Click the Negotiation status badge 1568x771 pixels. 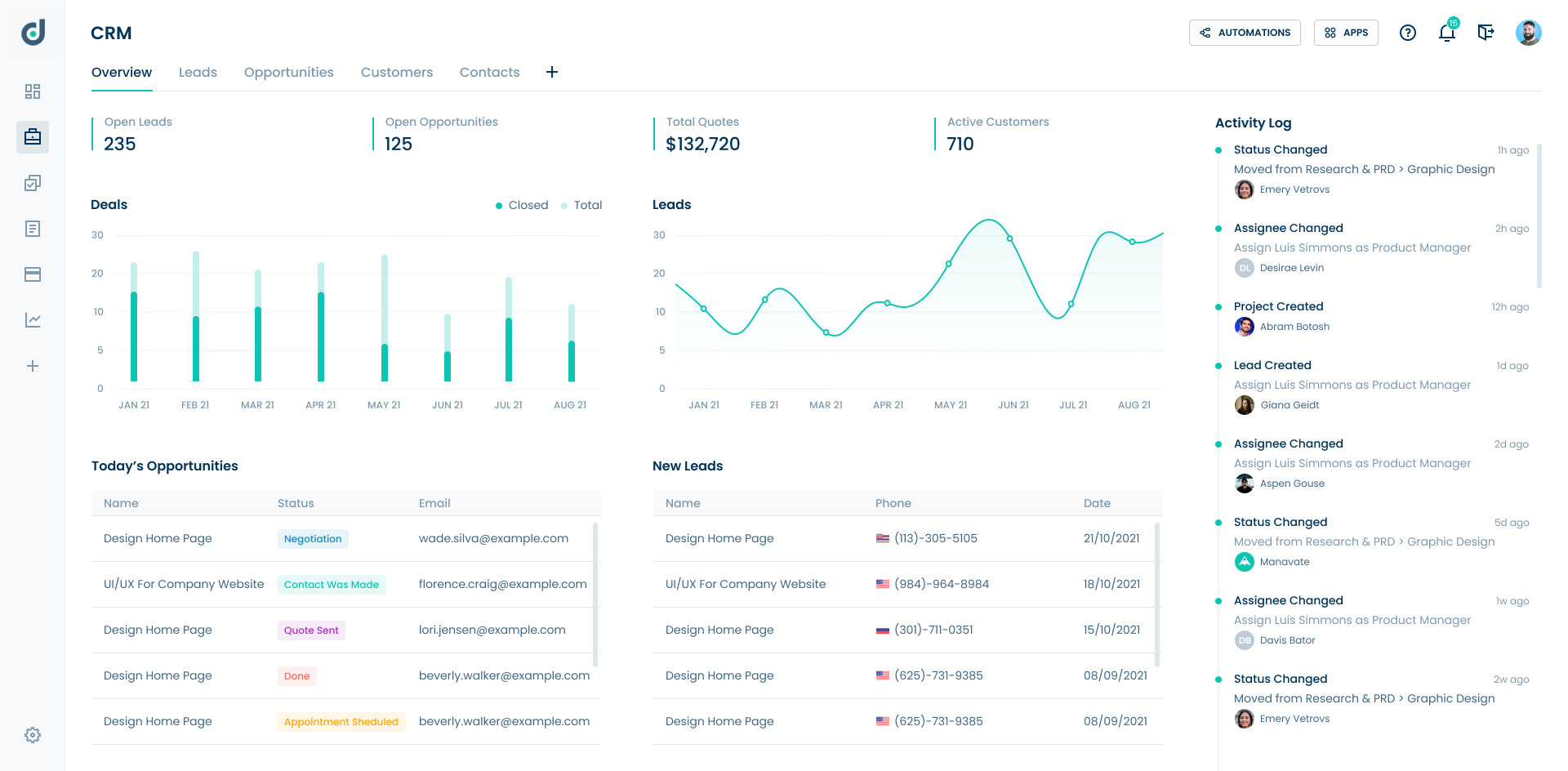click(313, 539)
